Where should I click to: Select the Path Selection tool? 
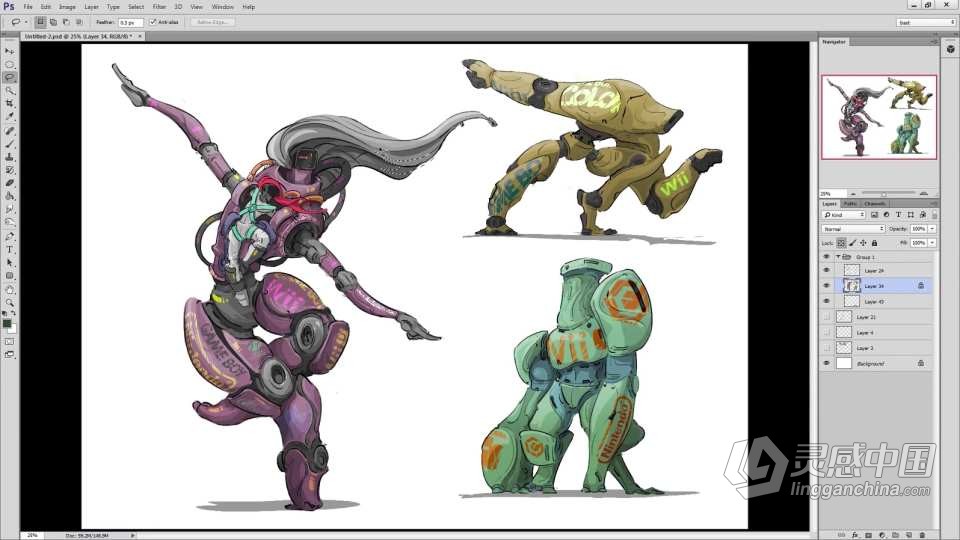pos(9,263)
